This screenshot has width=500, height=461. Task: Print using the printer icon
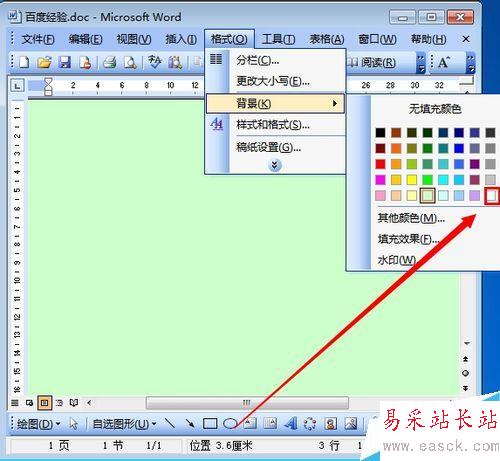(x=109, y=62)
